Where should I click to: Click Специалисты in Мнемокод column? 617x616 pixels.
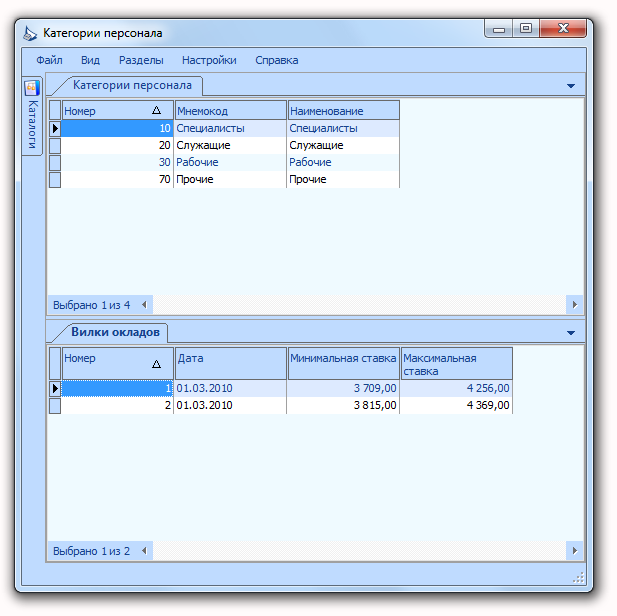click(230, 128)
